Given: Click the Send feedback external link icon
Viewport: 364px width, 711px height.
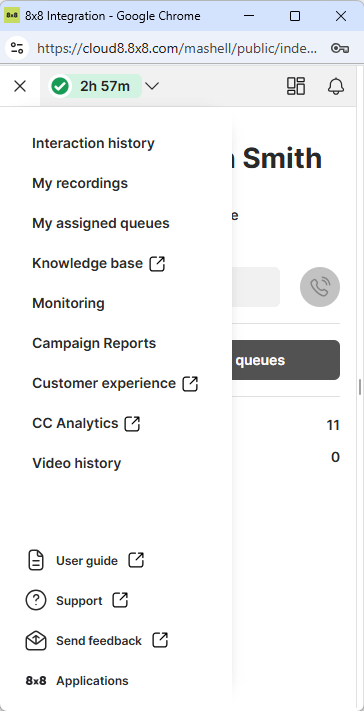Looking at the screenshot, I should (160, 640).
